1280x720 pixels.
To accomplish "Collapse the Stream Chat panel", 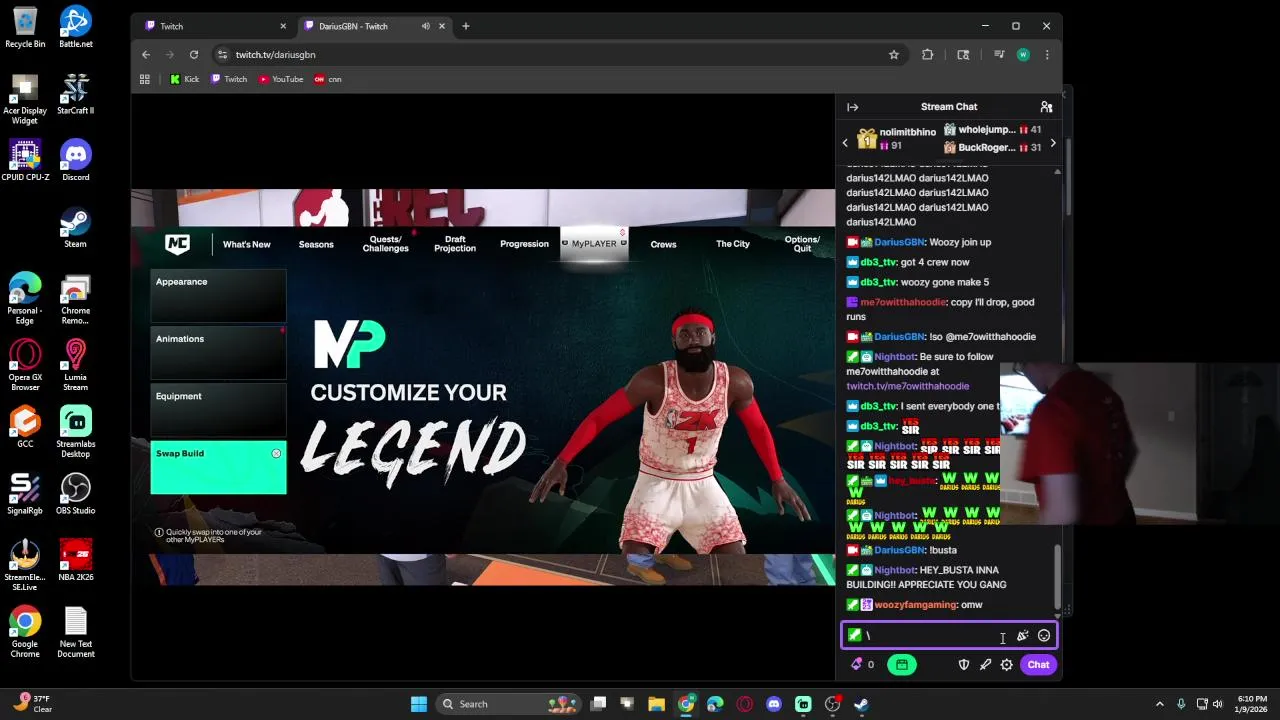I will pos(852,107).
